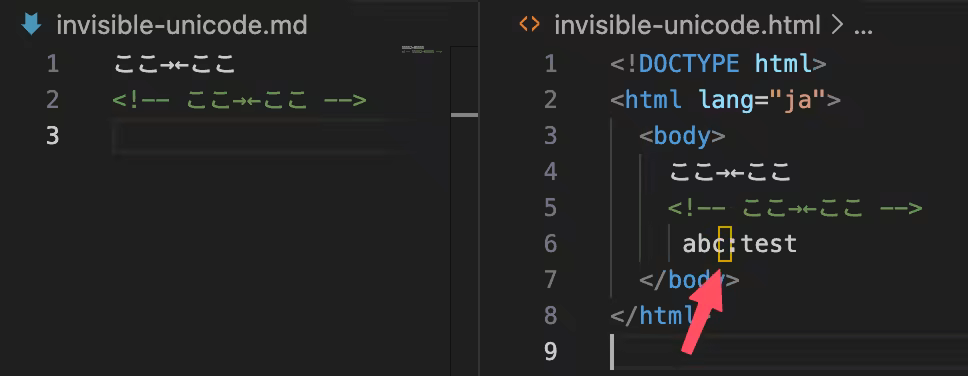Screen dimensions: 968x376
Task: Click 'ここ→←ここ' text on HTML line 4
Action: click(x=730, y=172)
